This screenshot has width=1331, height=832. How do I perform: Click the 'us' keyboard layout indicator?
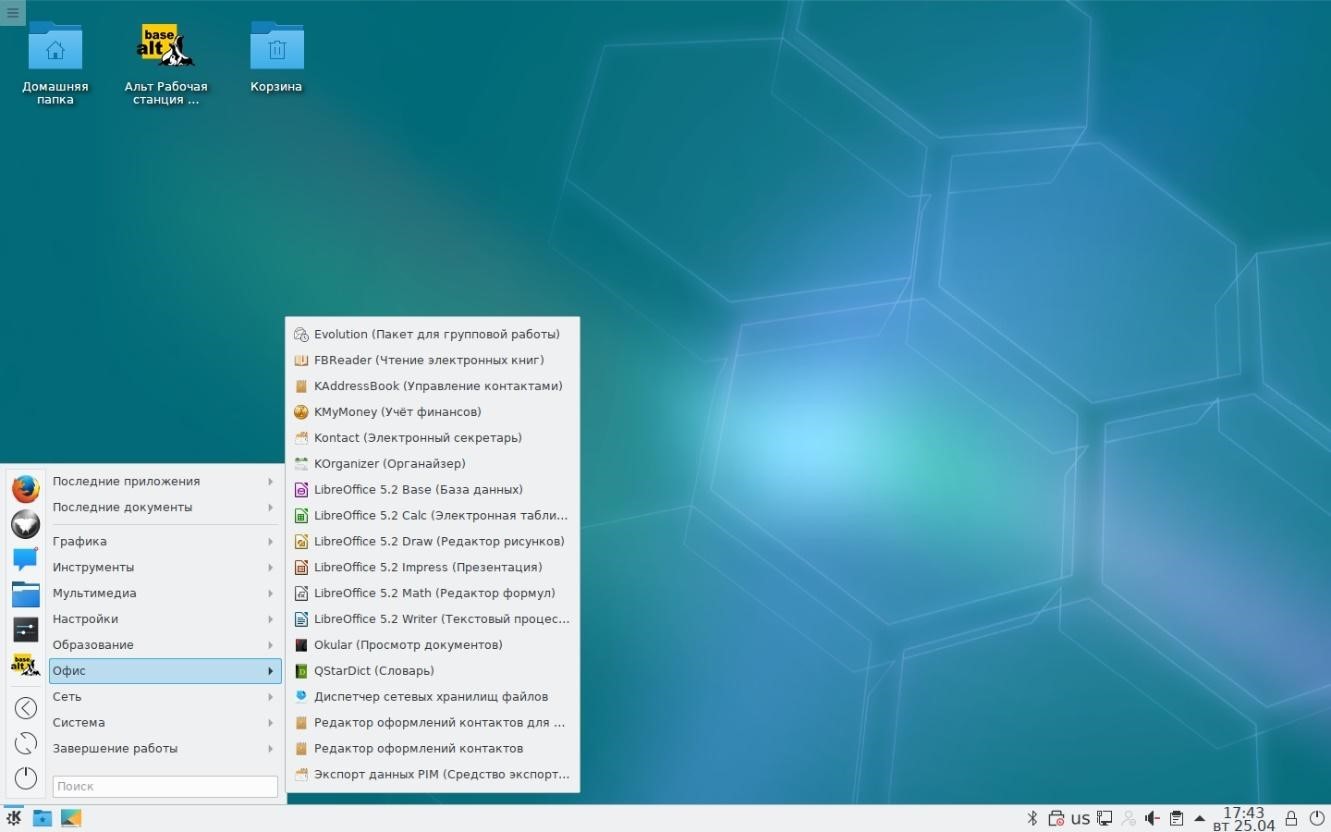pyautogui.click(x=1080, y=818)
